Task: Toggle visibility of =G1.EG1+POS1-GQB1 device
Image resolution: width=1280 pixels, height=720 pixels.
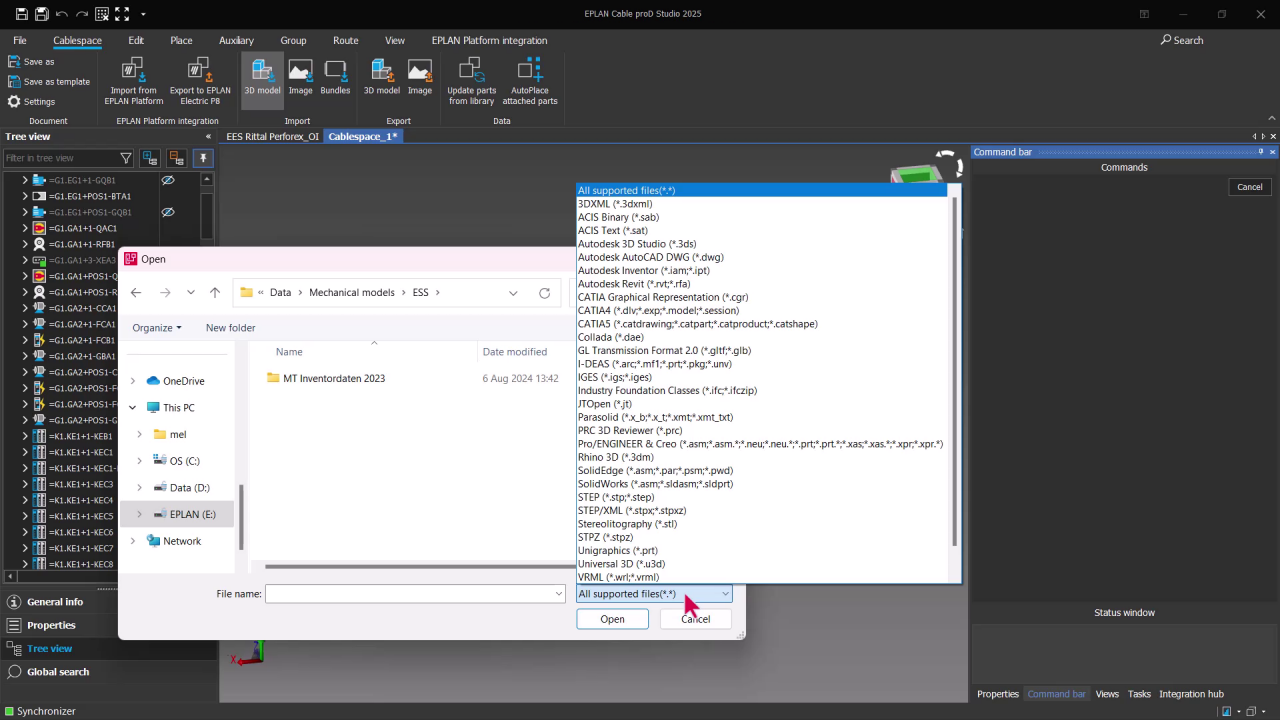Action: point(168,212)
